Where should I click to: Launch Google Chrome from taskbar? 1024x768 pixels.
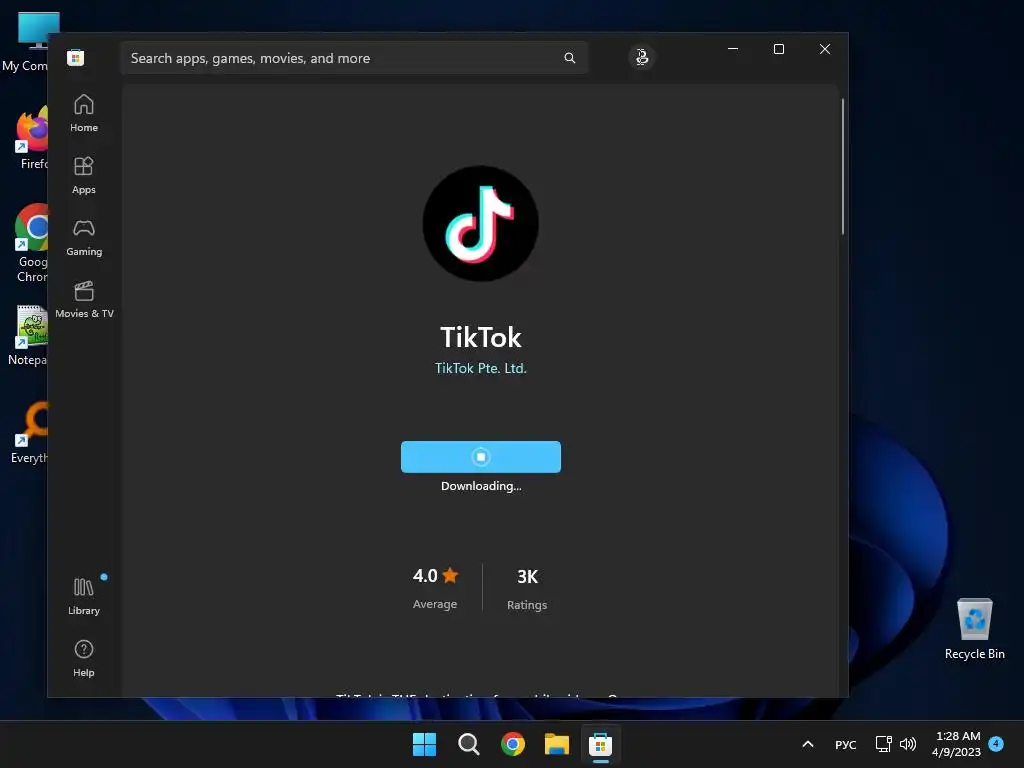(x=513, y=744)
